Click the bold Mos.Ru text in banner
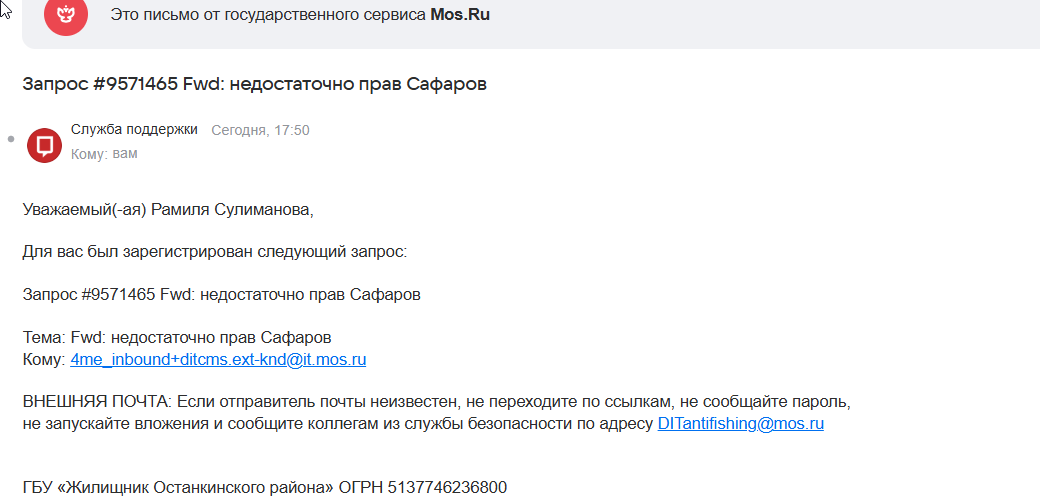 (x=460, y=15)
